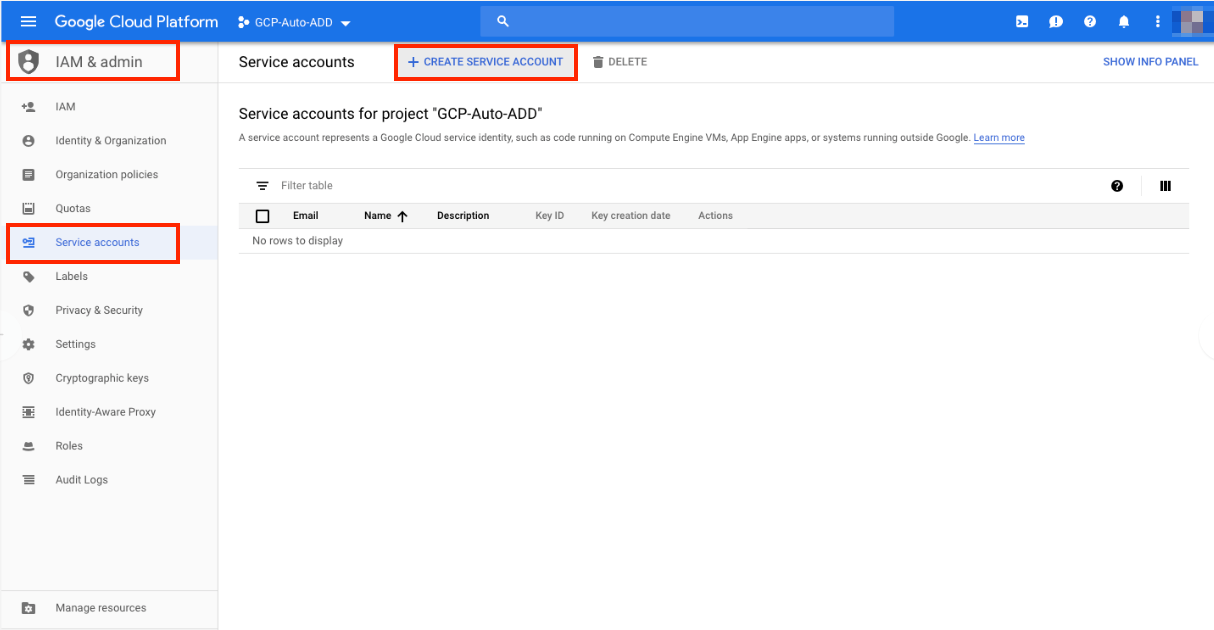Click the Description column header
Viewport: 1214px width, 630px height.
[463, 216]
